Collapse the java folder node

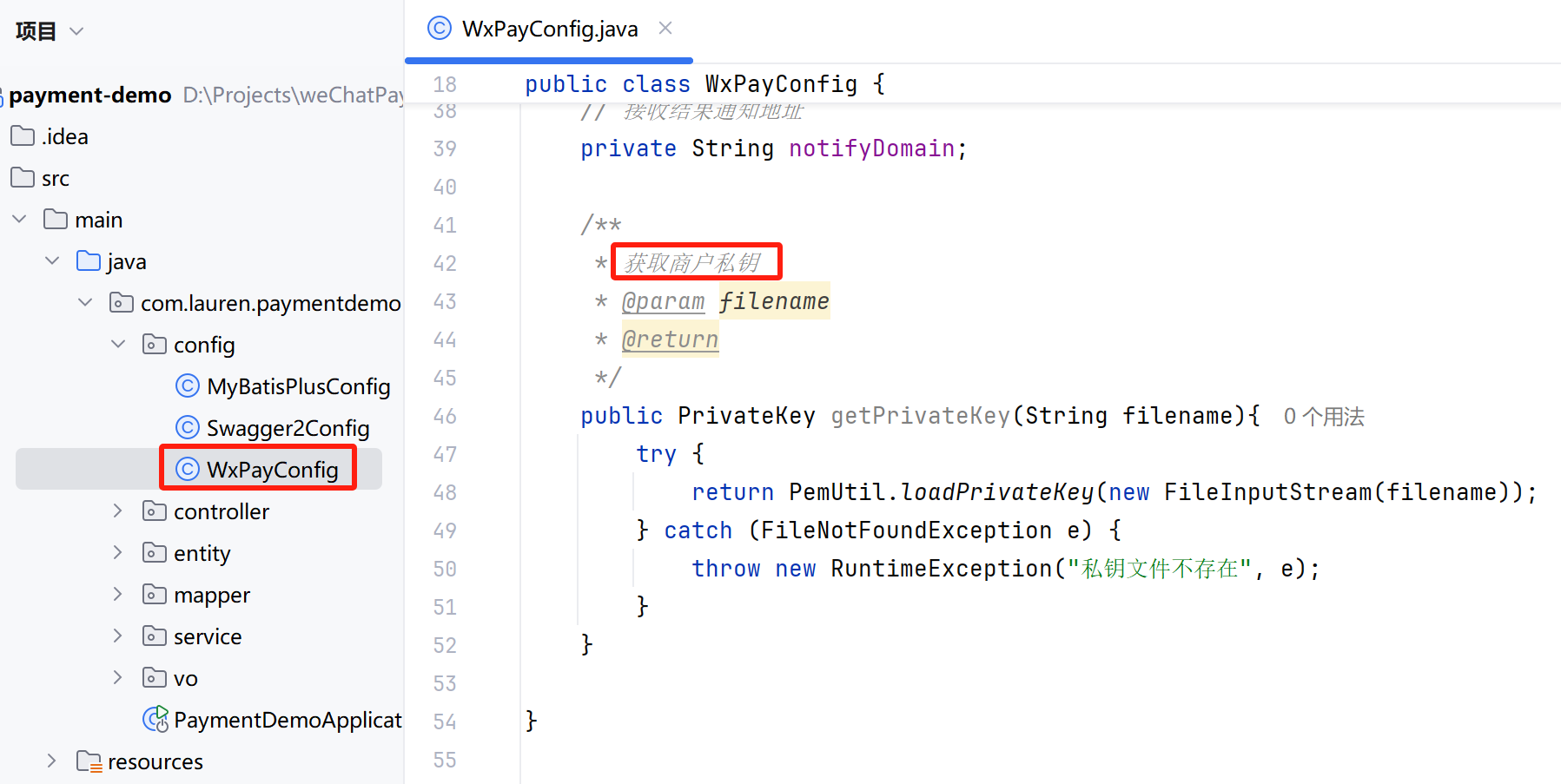click(51, 260)
